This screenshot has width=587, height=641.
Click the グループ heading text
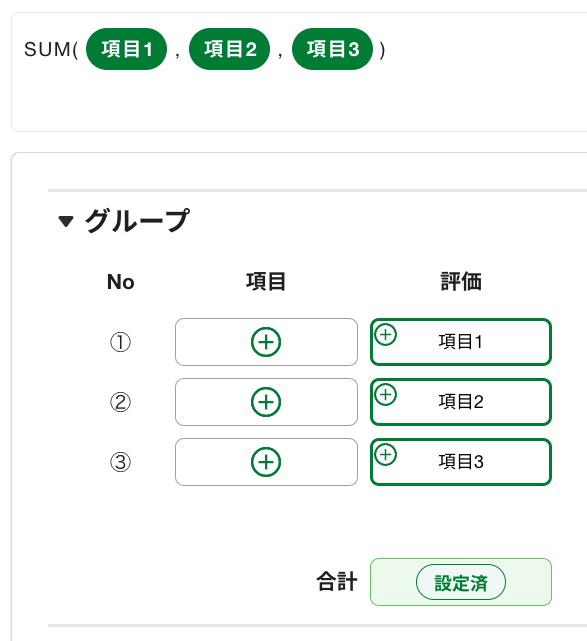(137, 221)
